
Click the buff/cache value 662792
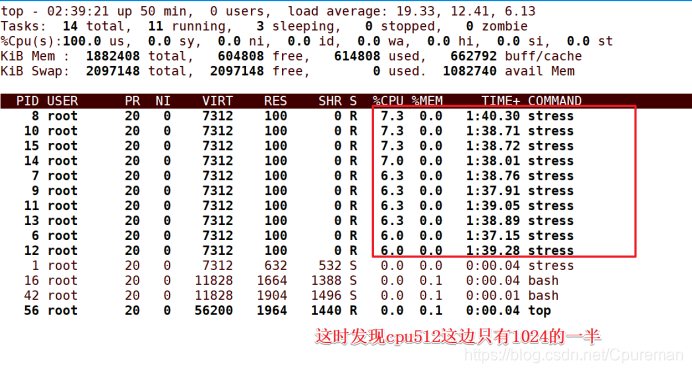pyautogui.click(x=473, y=56)
